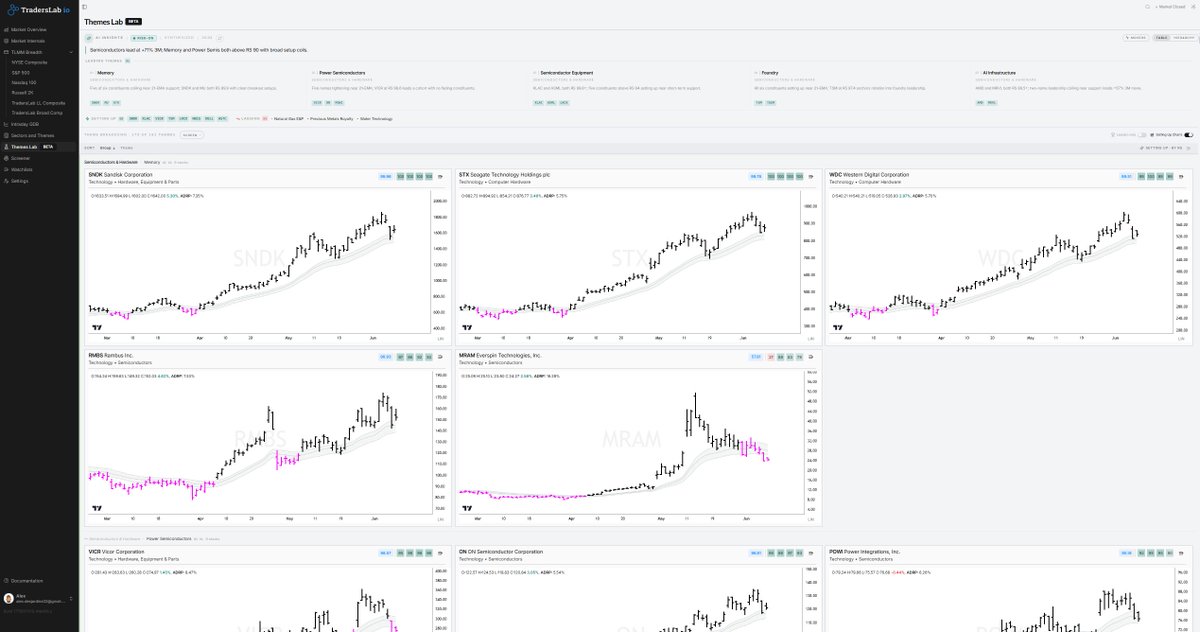Screen dimensions: 1200x632
Task: Toggle the Setting Up Charts switch
Action: pos(1189,134)
